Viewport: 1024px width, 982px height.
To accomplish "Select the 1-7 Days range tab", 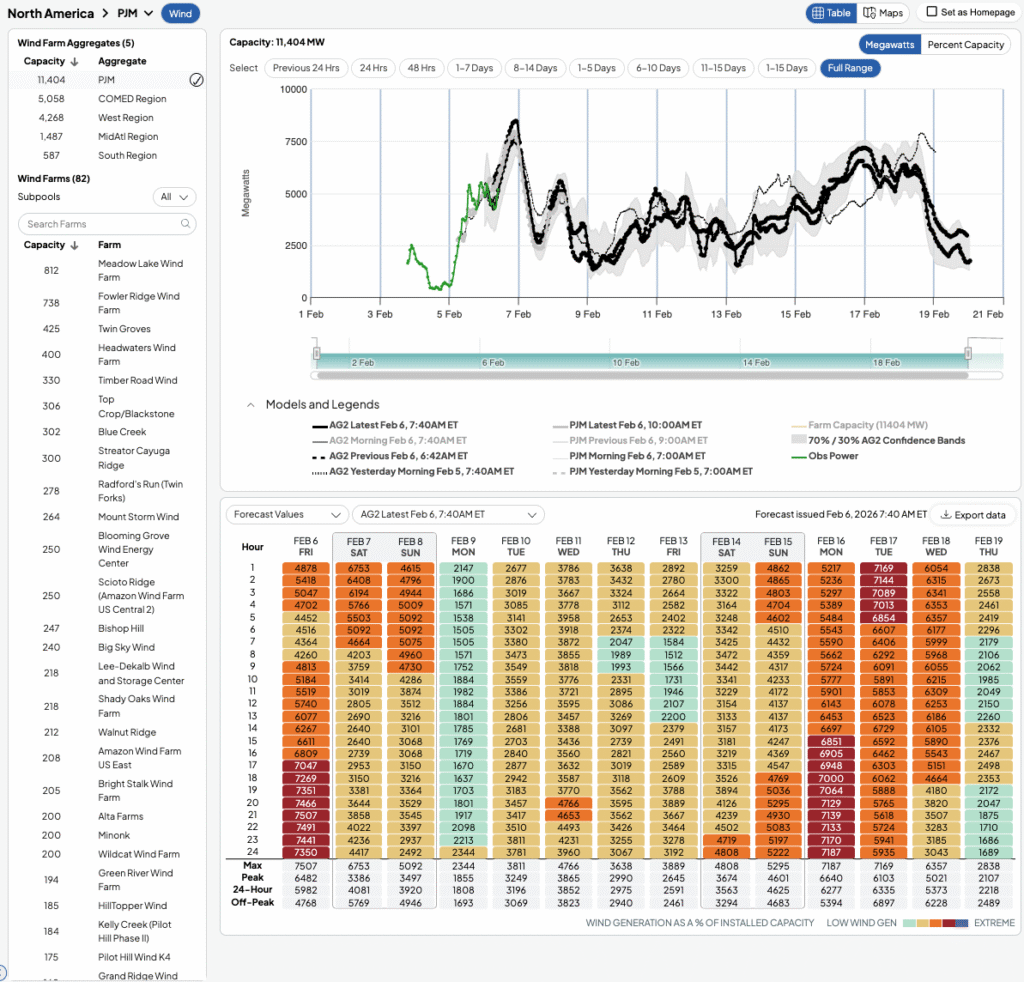I will 473,68.
